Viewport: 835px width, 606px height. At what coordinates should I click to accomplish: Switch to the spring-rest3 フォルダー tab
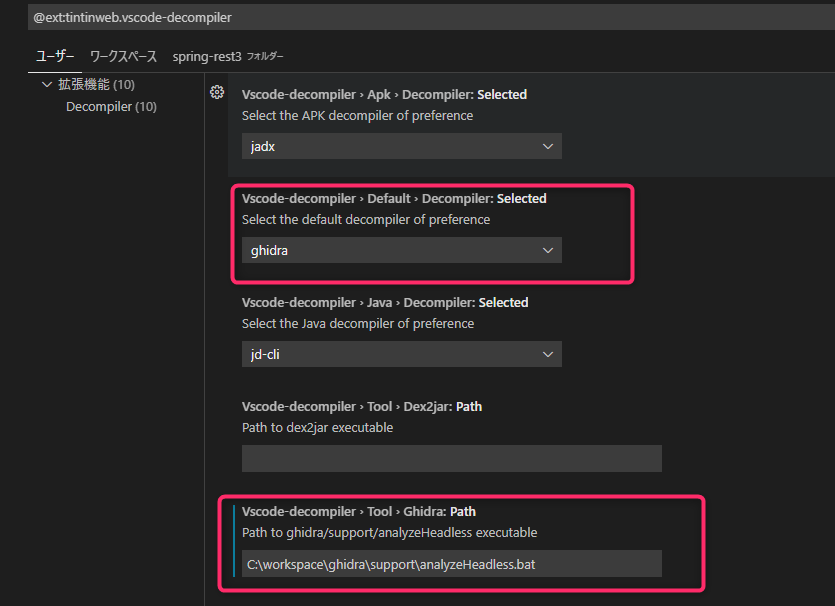(x=228, y=56)
